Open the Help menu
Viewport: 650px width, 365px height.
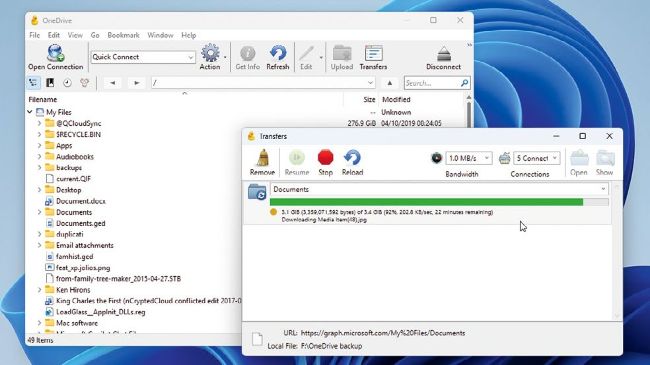[x=189, y=35]
